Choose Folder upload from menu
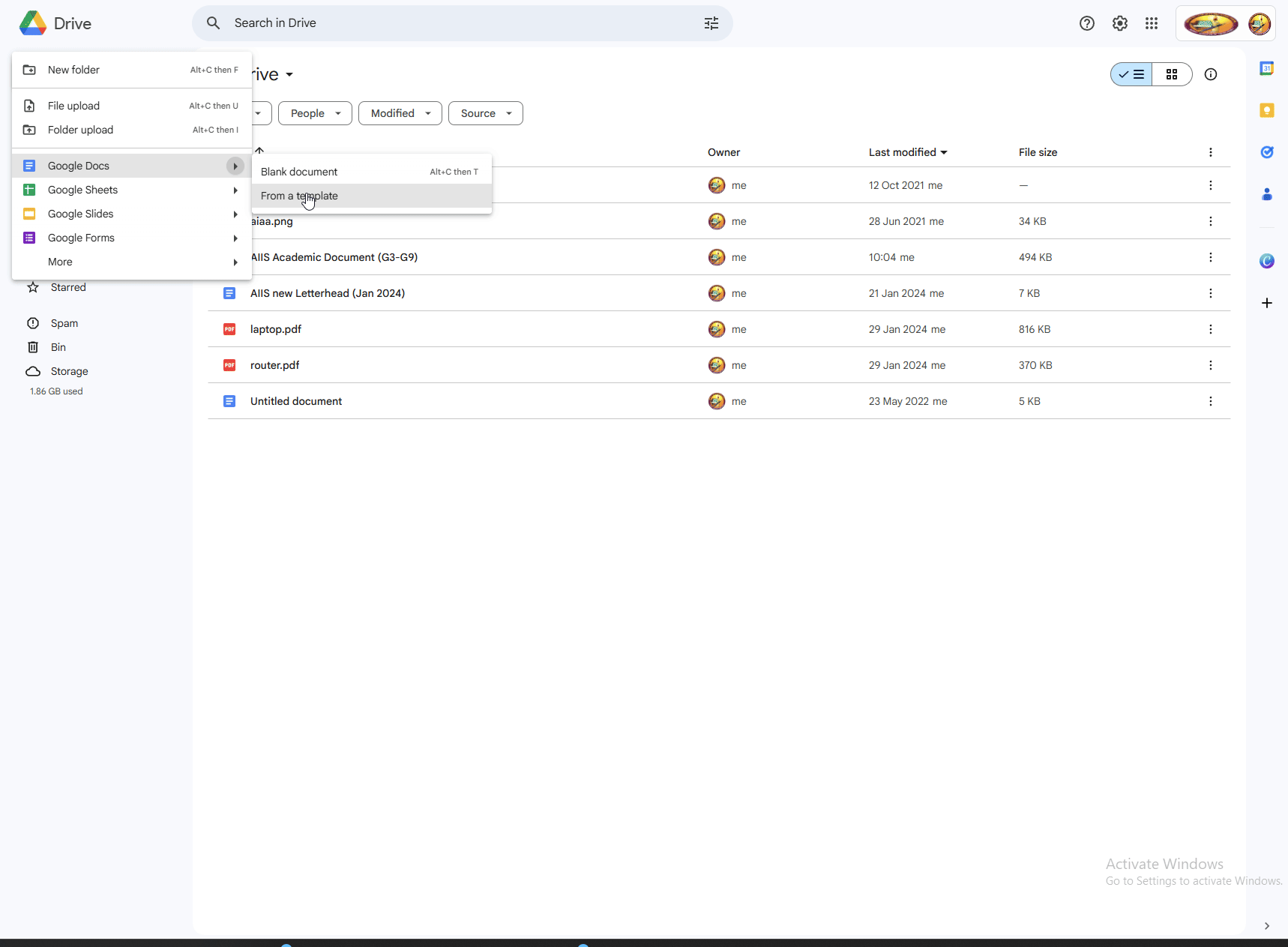This screenshot has height=947, width=1288. click(132, 130)
